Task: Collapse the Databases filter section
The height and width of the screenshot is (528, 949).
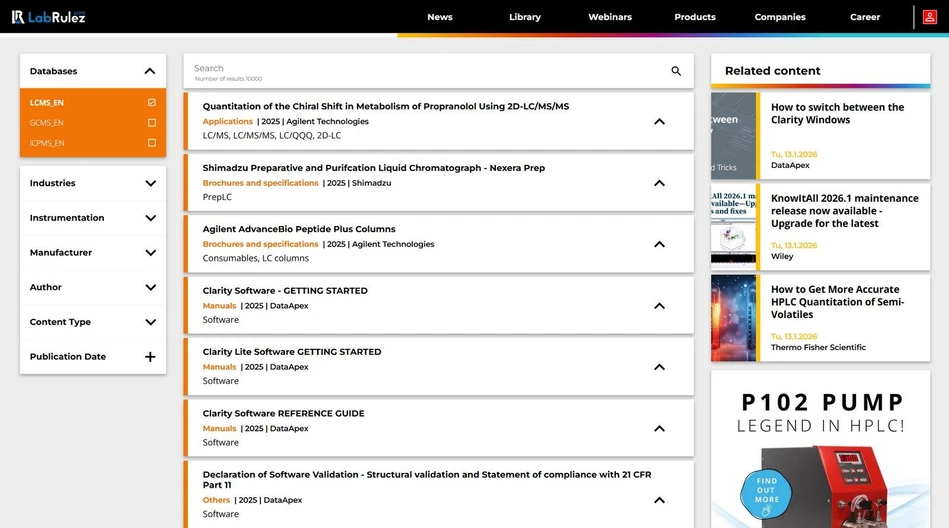Action: coord(150,71)
